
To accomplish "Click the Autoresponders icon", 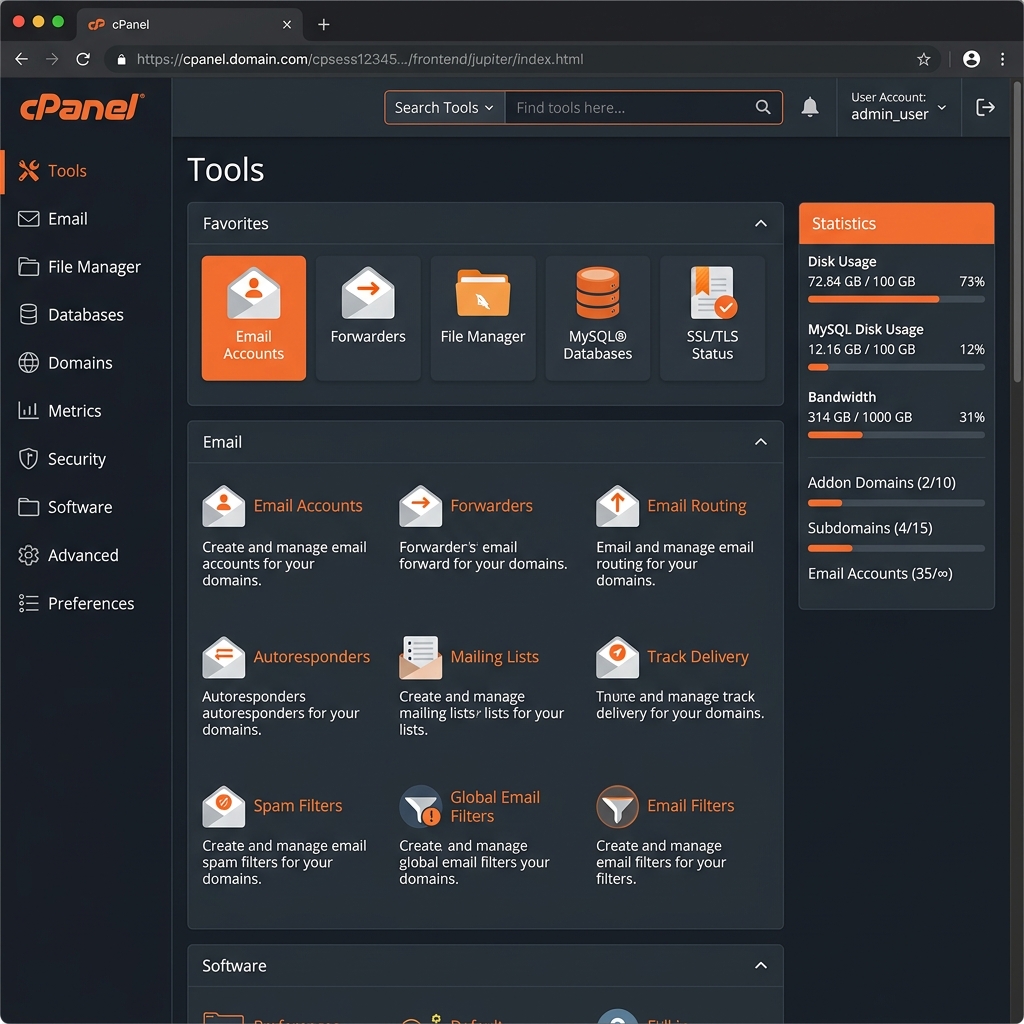I will (223, 657).
